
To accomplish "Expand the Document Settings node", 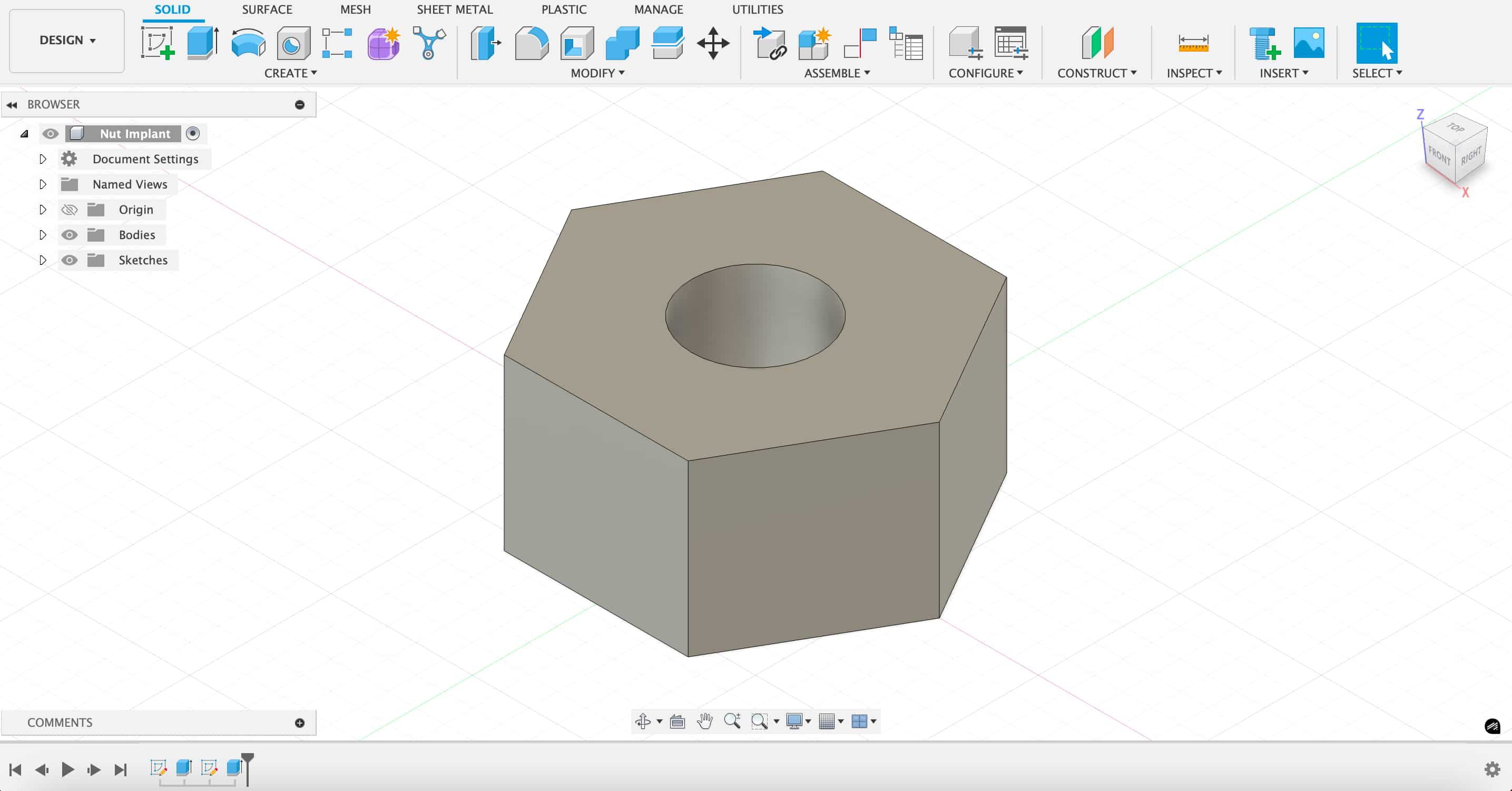I will pyautogui.click(x=42, y=159).
